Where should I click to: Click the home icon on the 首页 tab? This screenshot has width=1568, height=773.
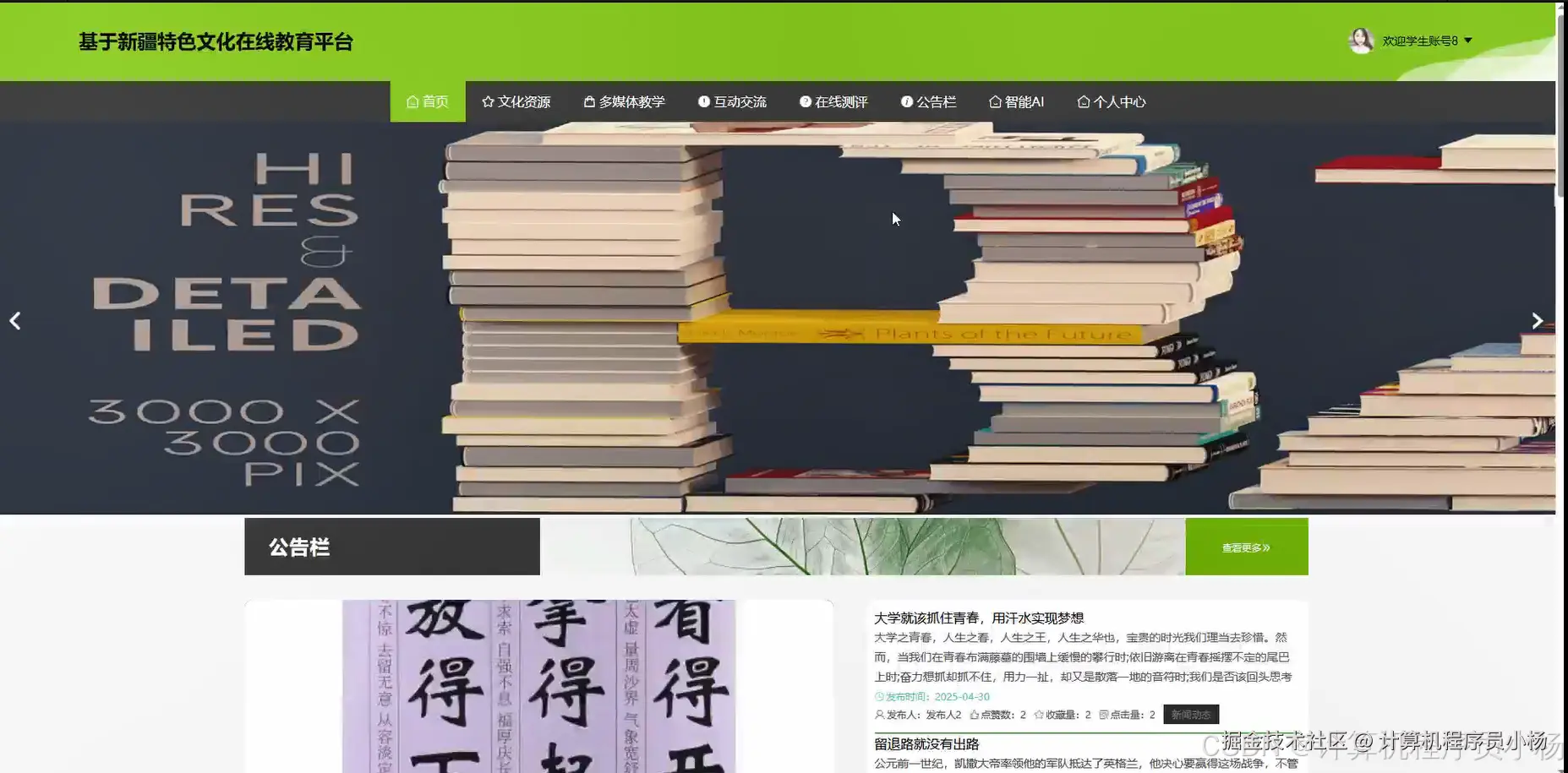tap(412, 101)
